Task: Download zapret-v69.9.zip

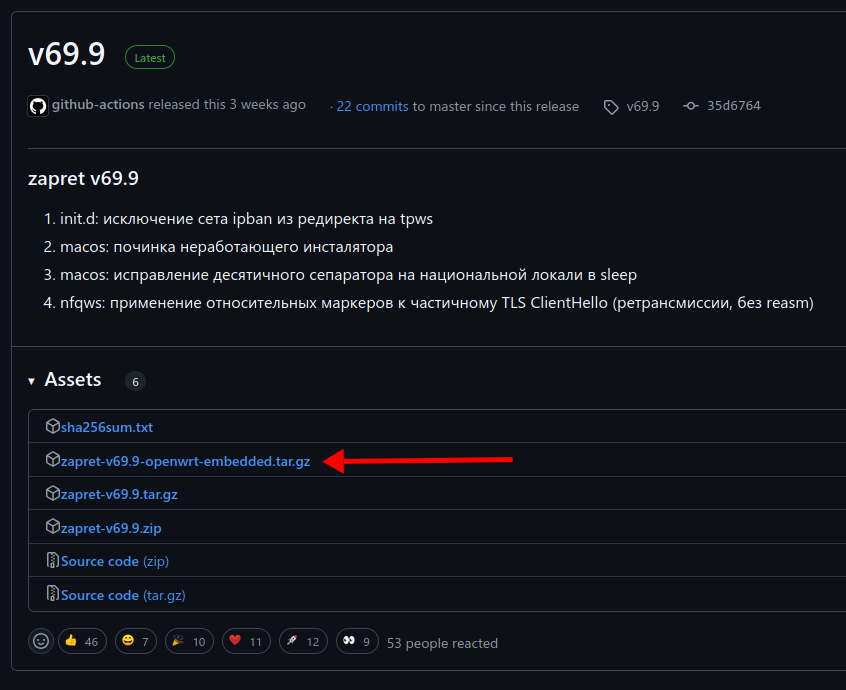Action: pyautogui.click(x=111, y=528)
